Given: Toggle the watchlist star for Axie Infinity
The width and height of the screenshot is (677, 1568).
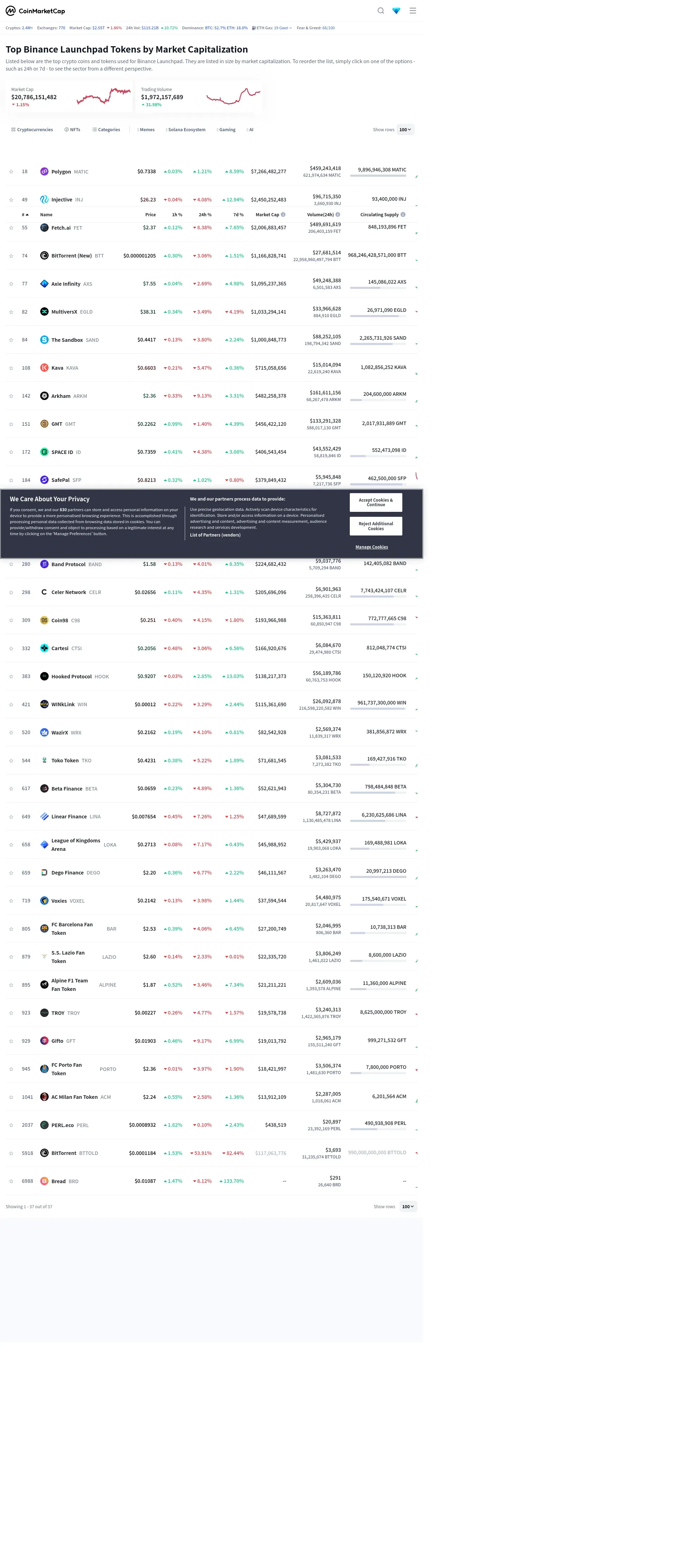Looking at the screenshot, I should tap(11, 284).
